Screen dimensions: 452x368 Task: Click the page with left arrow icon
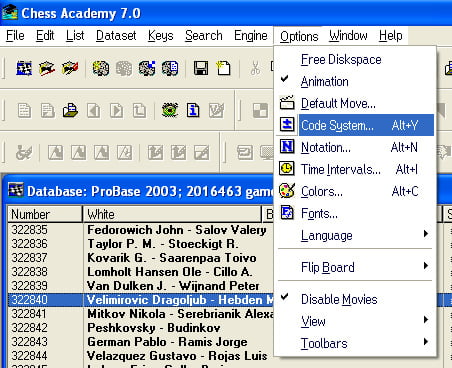(x=93, y=110)
